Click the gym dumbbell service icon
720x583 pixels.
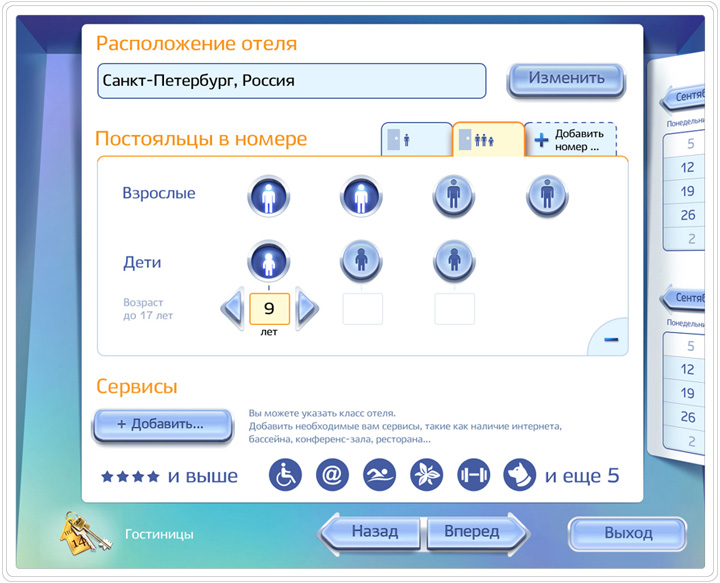click(x=473, y=476)
